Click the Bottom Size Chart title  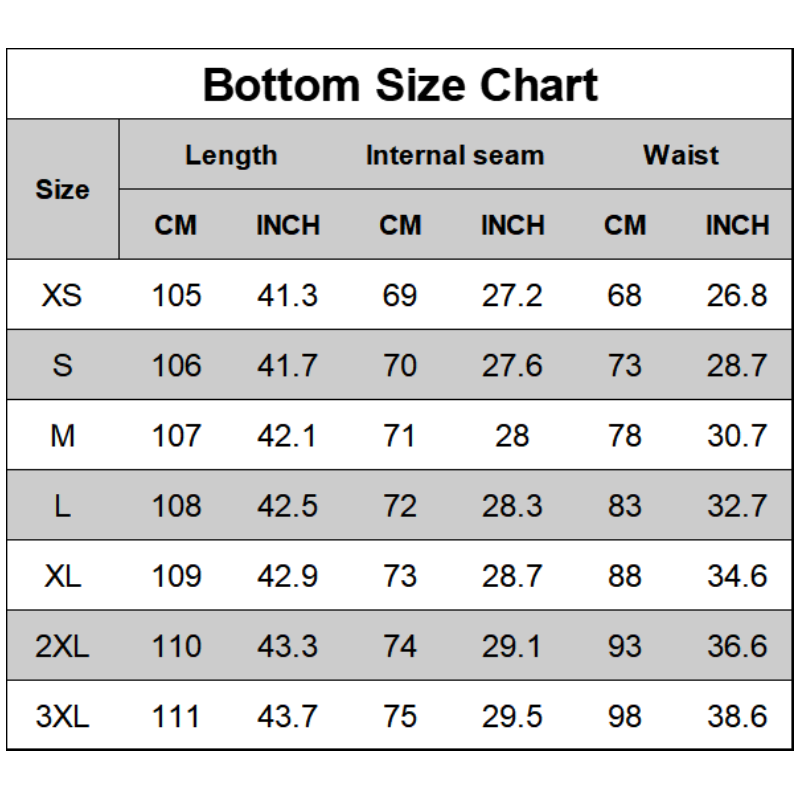400,85
